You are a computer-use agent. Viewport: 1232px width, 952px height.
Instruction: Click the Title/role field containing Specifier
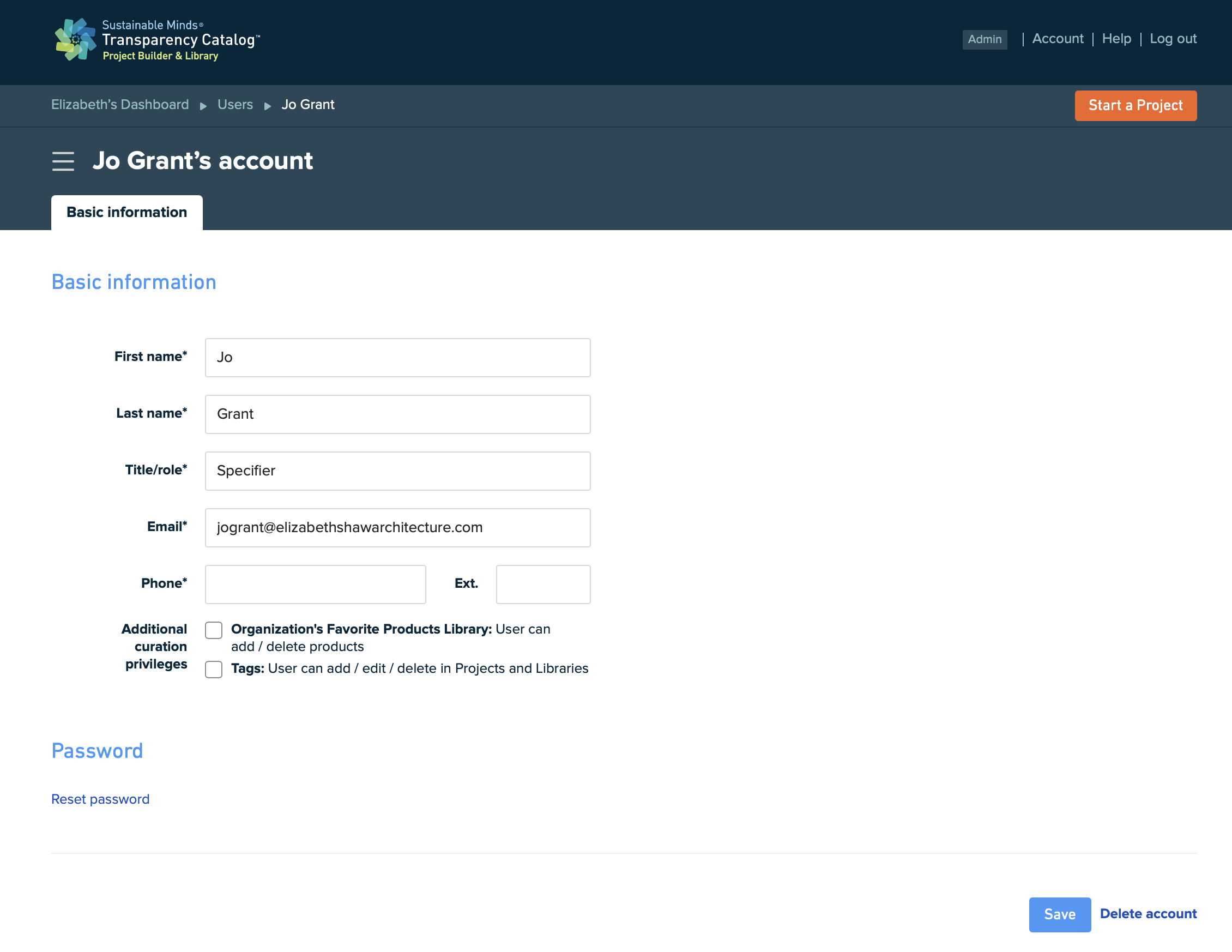[x=398, y=471]
